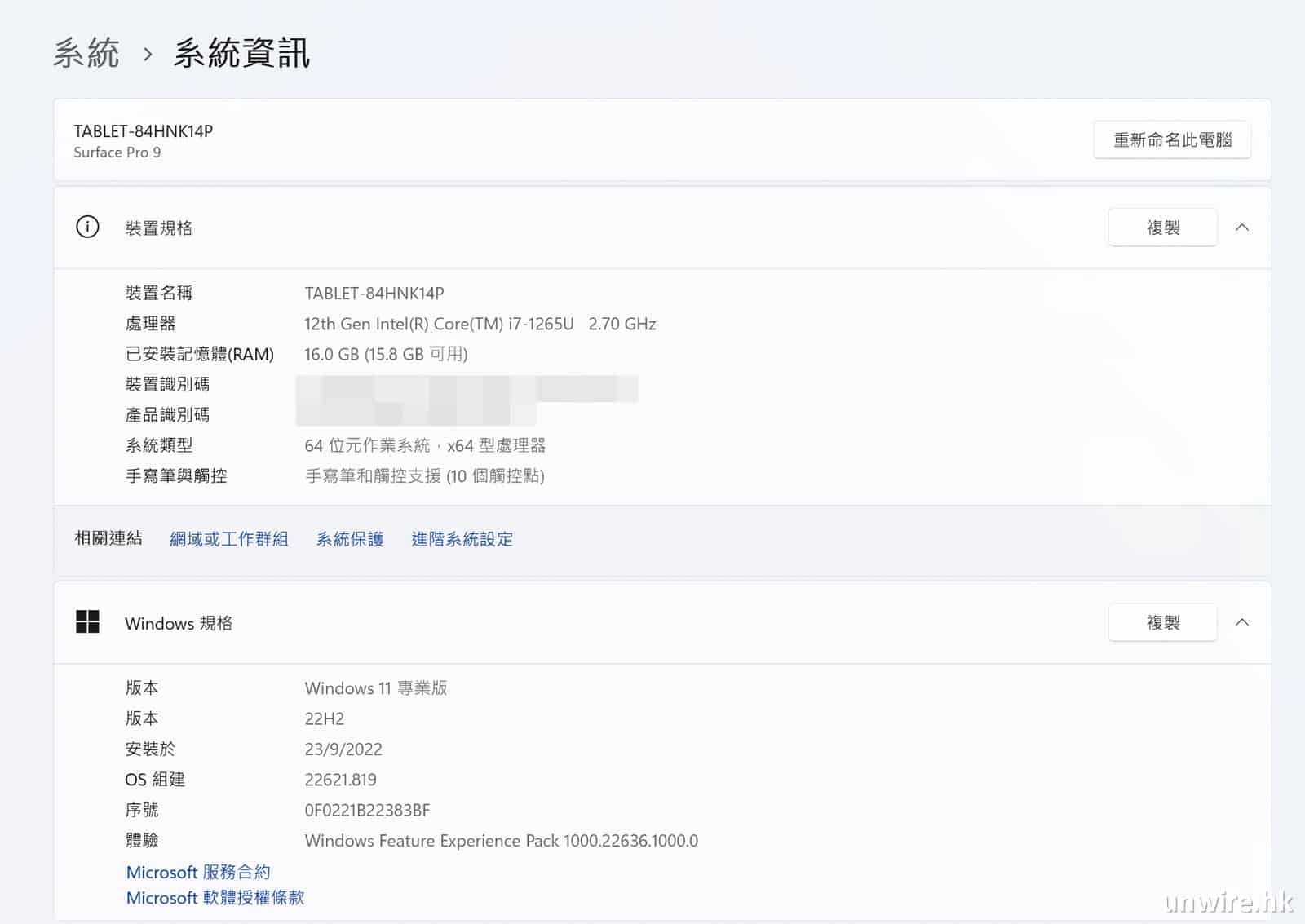Click the serial number 0F0221B22383BF

coord(367,810)
